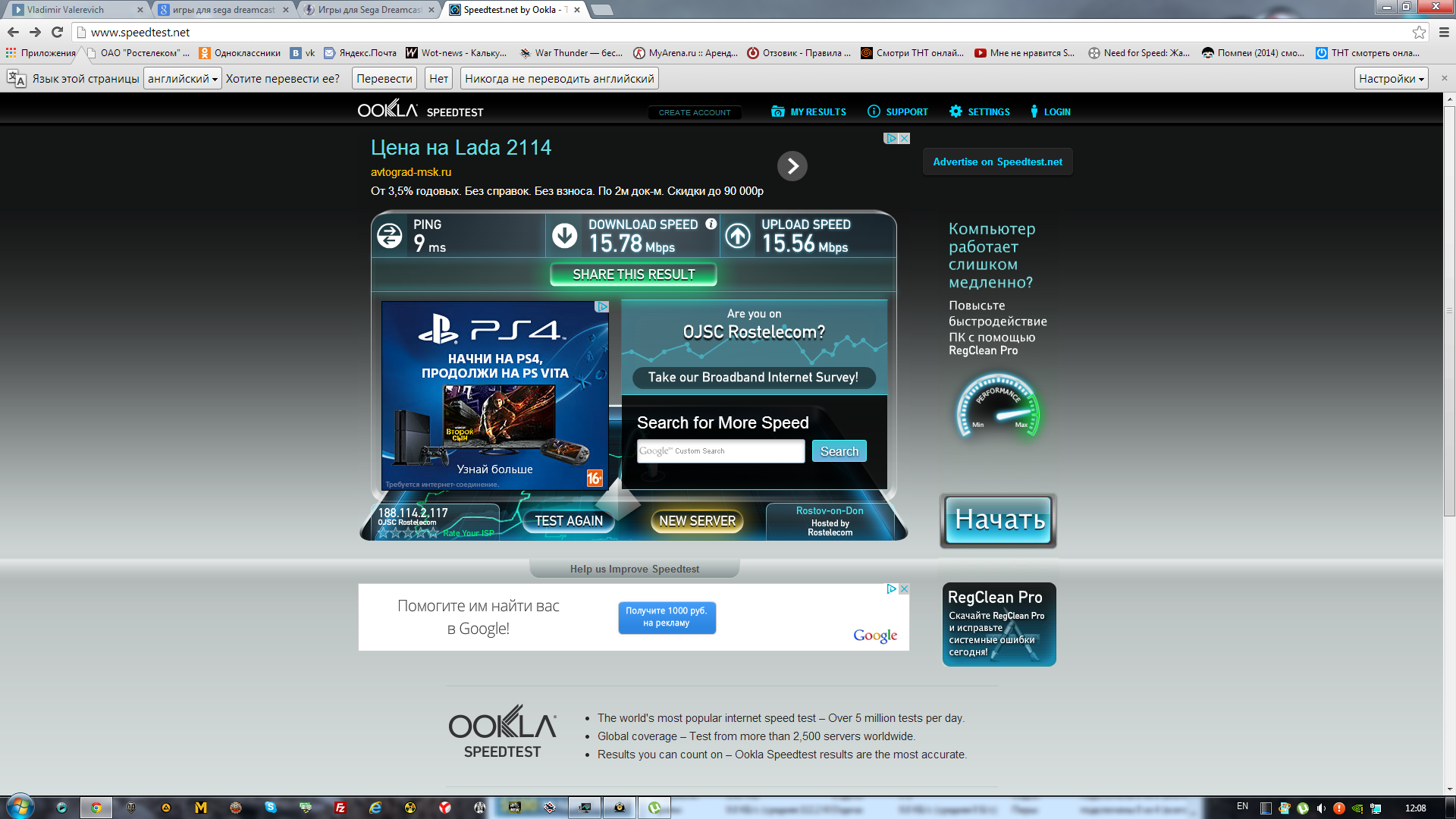This screenshot has height=819, width=1456.
Task: Open the Need for Speed bookmark
Action: (x=1139, y=53)
